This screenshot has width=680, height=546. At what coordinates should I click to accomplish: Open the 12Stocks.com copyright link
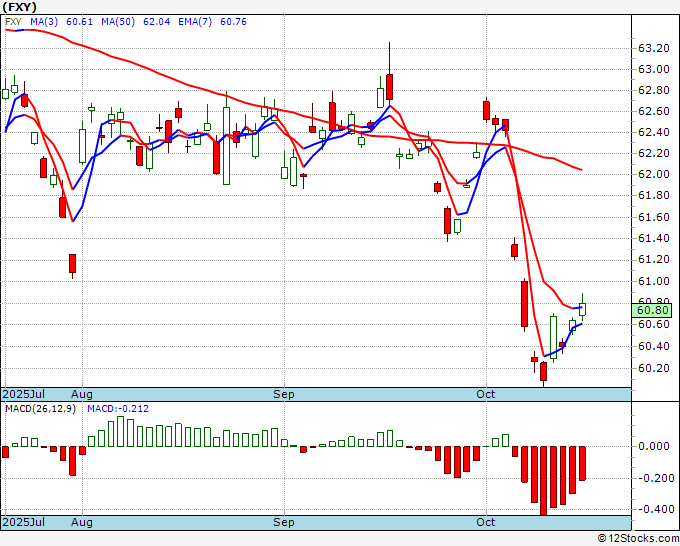click(x=638, y=539)
